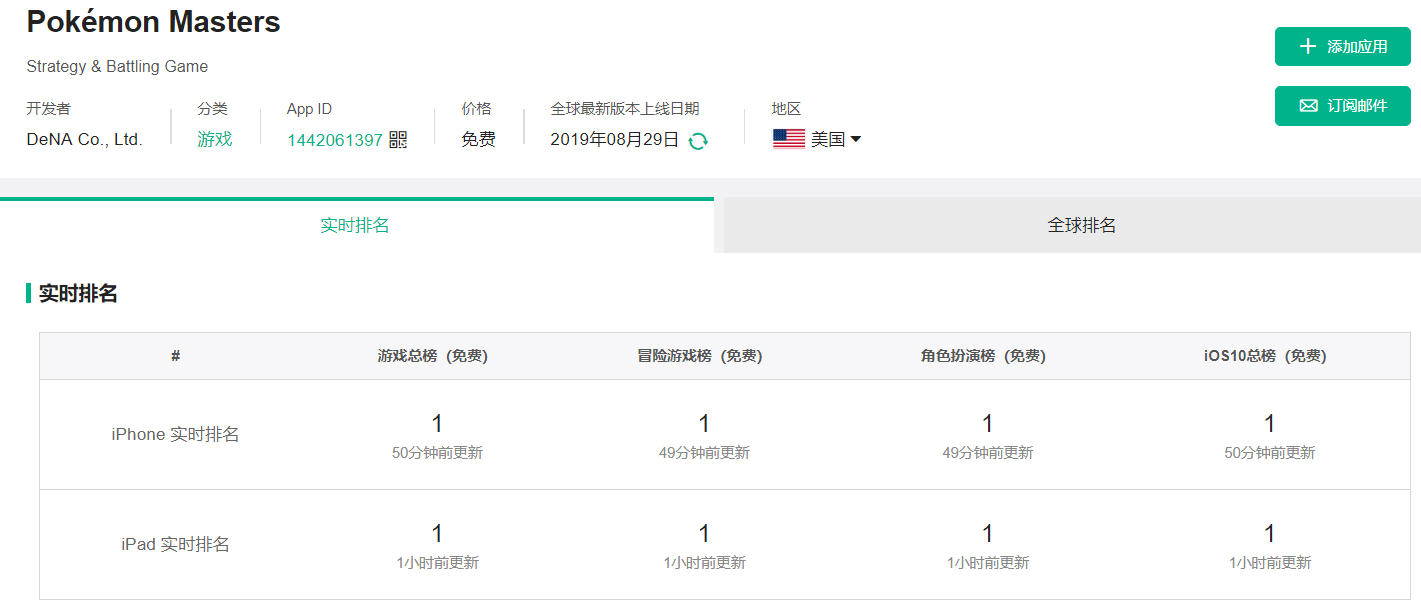The width and height of the screenshot is (1421, 605).
Task: Click the 冒险游戏榜（免费） column header
Action: [699, 356]
